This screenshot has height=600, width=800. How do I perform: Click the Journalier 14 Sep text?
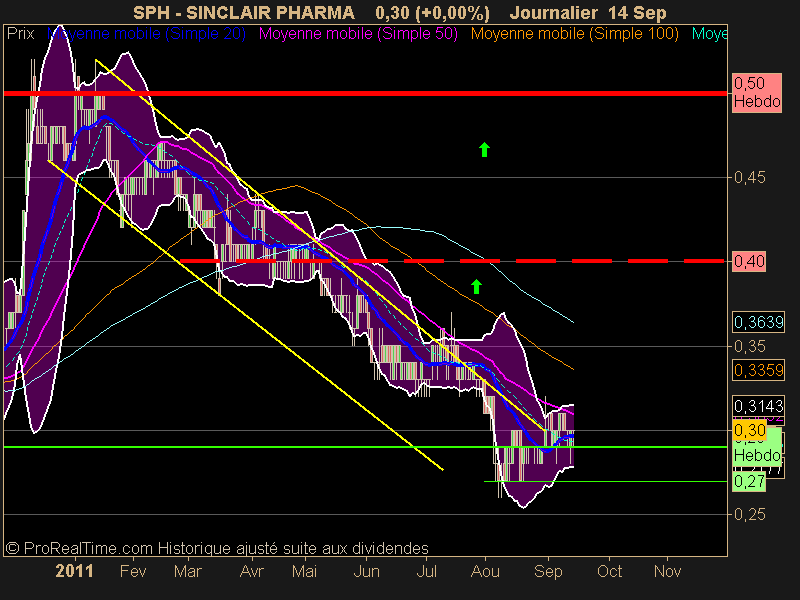point(588,12)
